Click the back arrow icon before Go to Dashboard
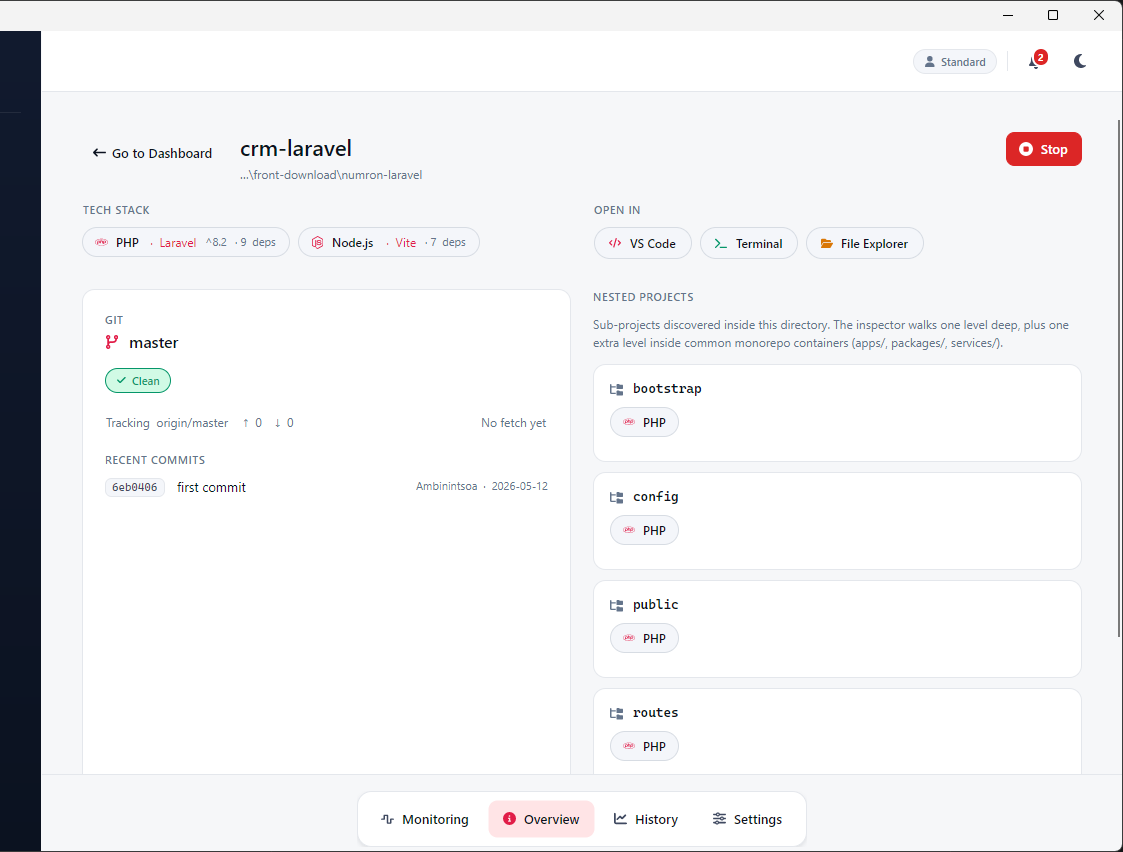This screenshot has height=852, width=1123. pos(99,153)
